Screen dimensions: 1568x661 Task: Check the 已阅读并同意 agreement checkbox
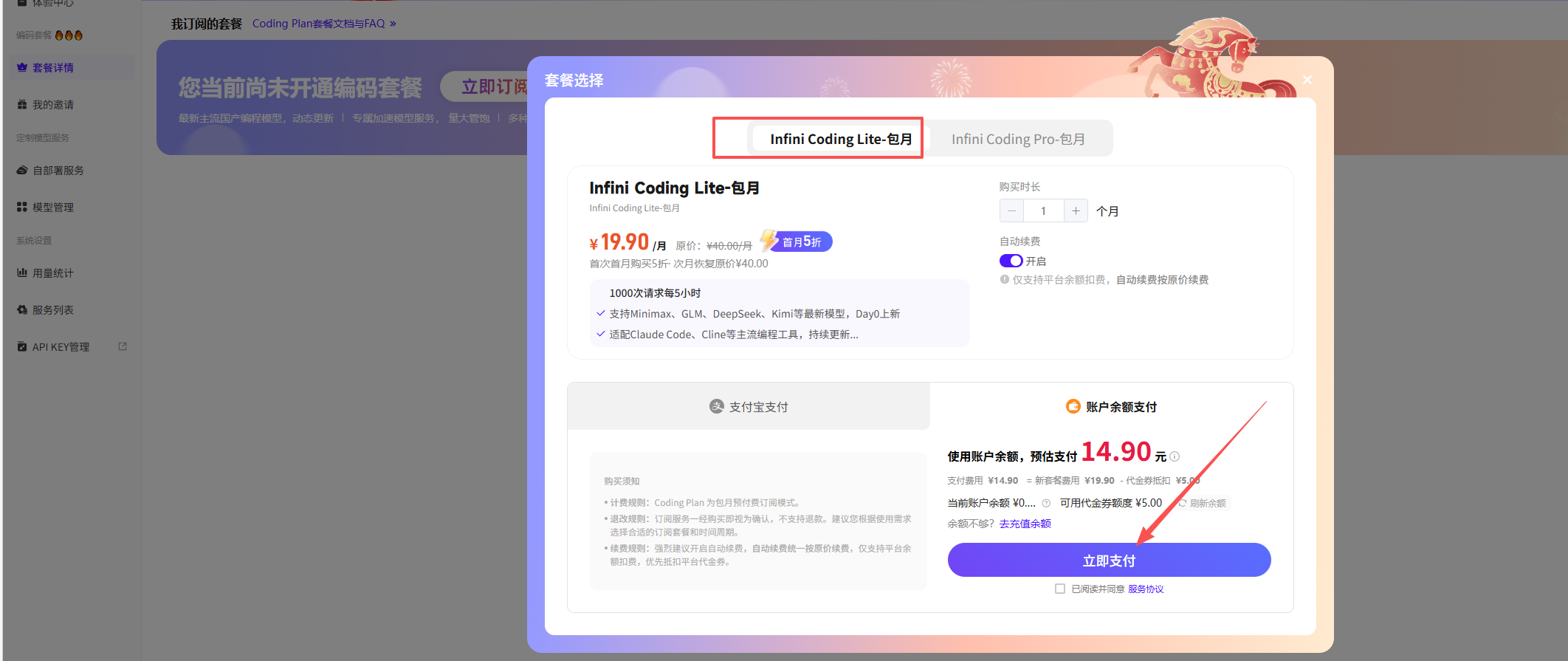tap(1060, 589)
